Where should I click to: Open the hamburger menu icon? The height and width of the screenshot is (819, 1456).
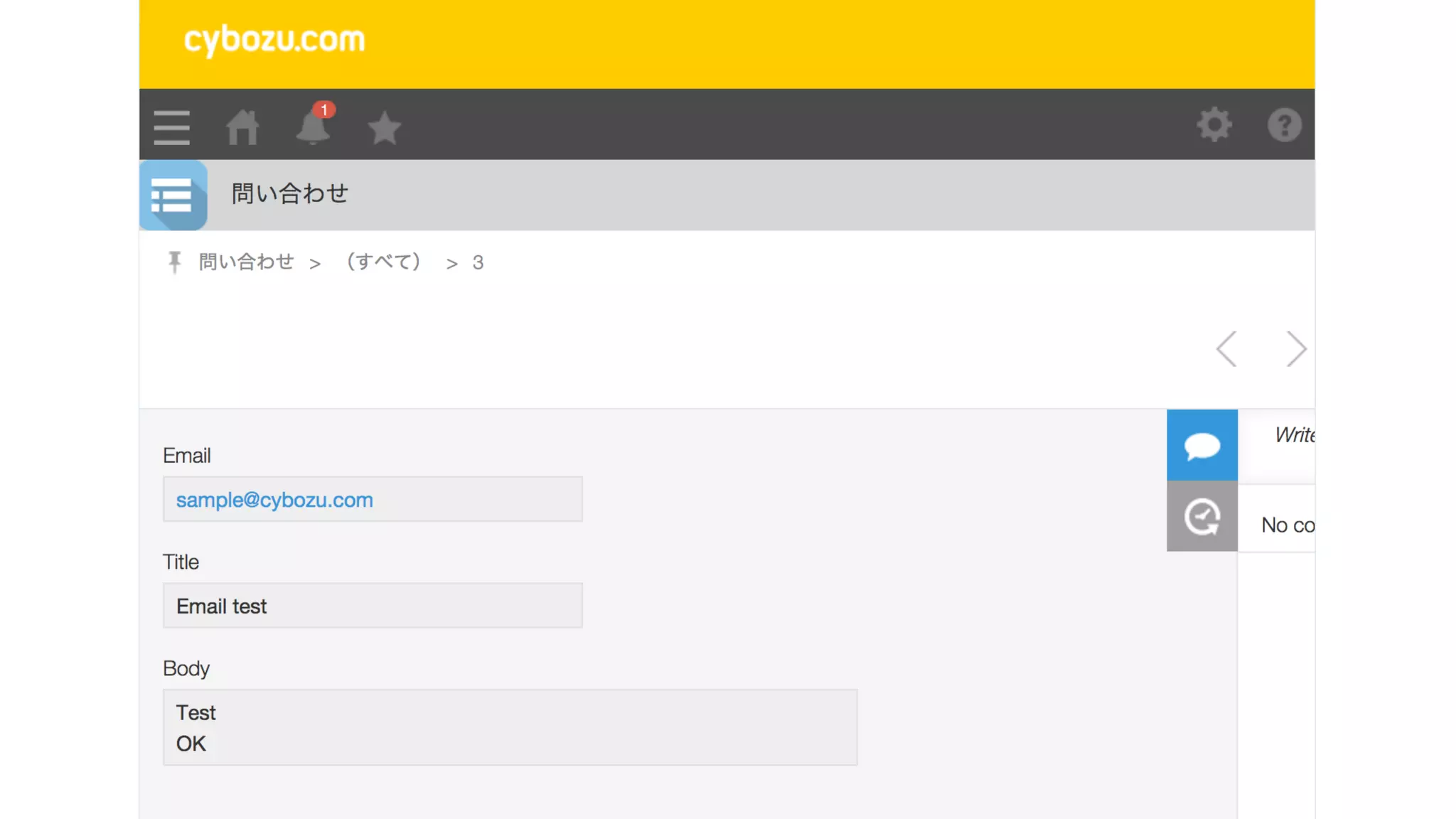[x=171, y=127]
